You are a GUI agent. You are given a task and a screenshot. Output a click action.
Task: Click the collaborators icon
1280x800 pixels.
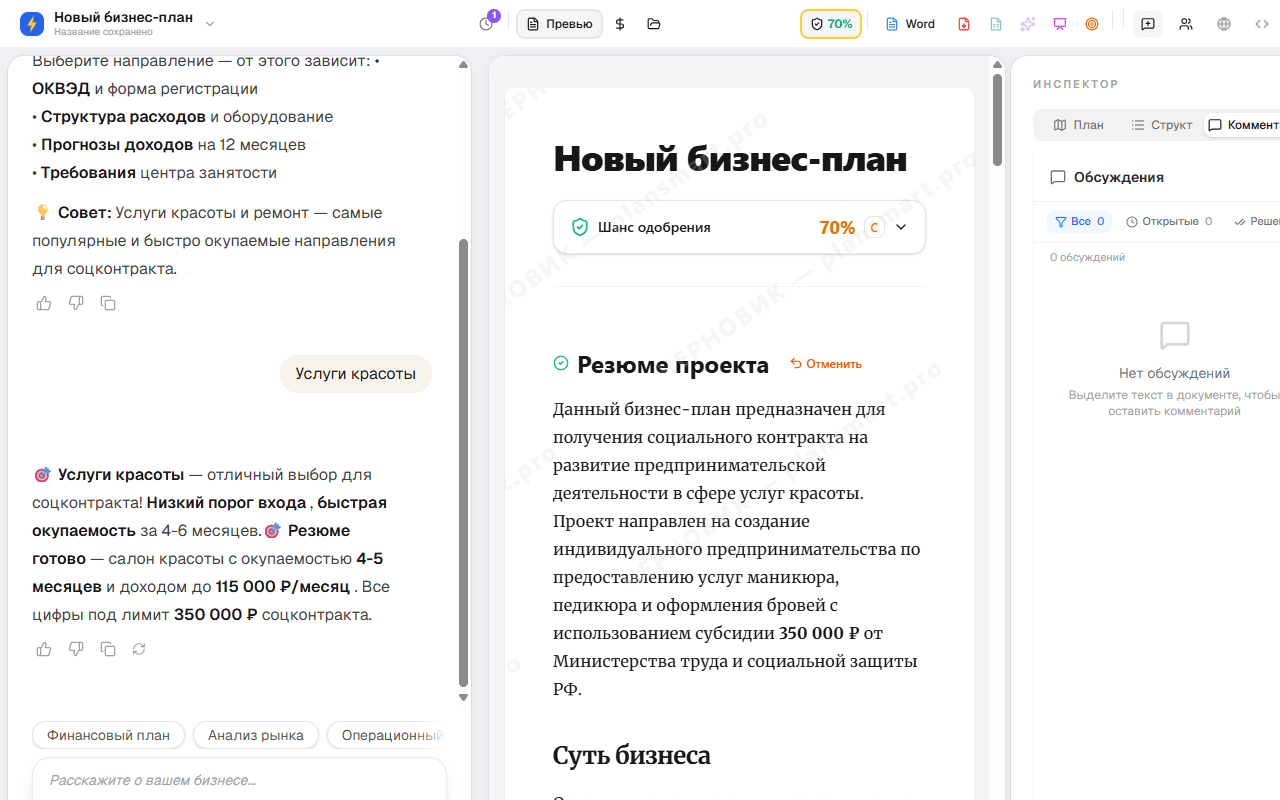pos(1185,23)
